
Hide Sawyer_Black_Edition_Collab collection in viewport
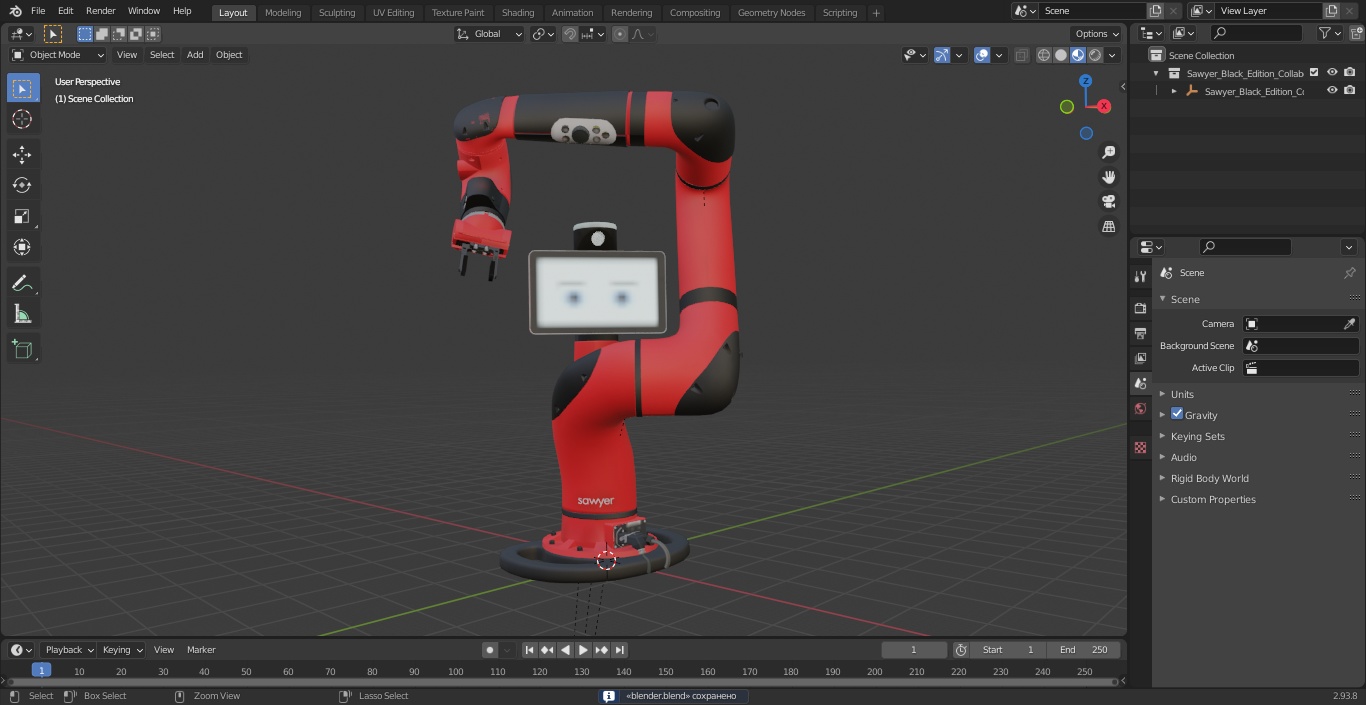pos(1332,73)
